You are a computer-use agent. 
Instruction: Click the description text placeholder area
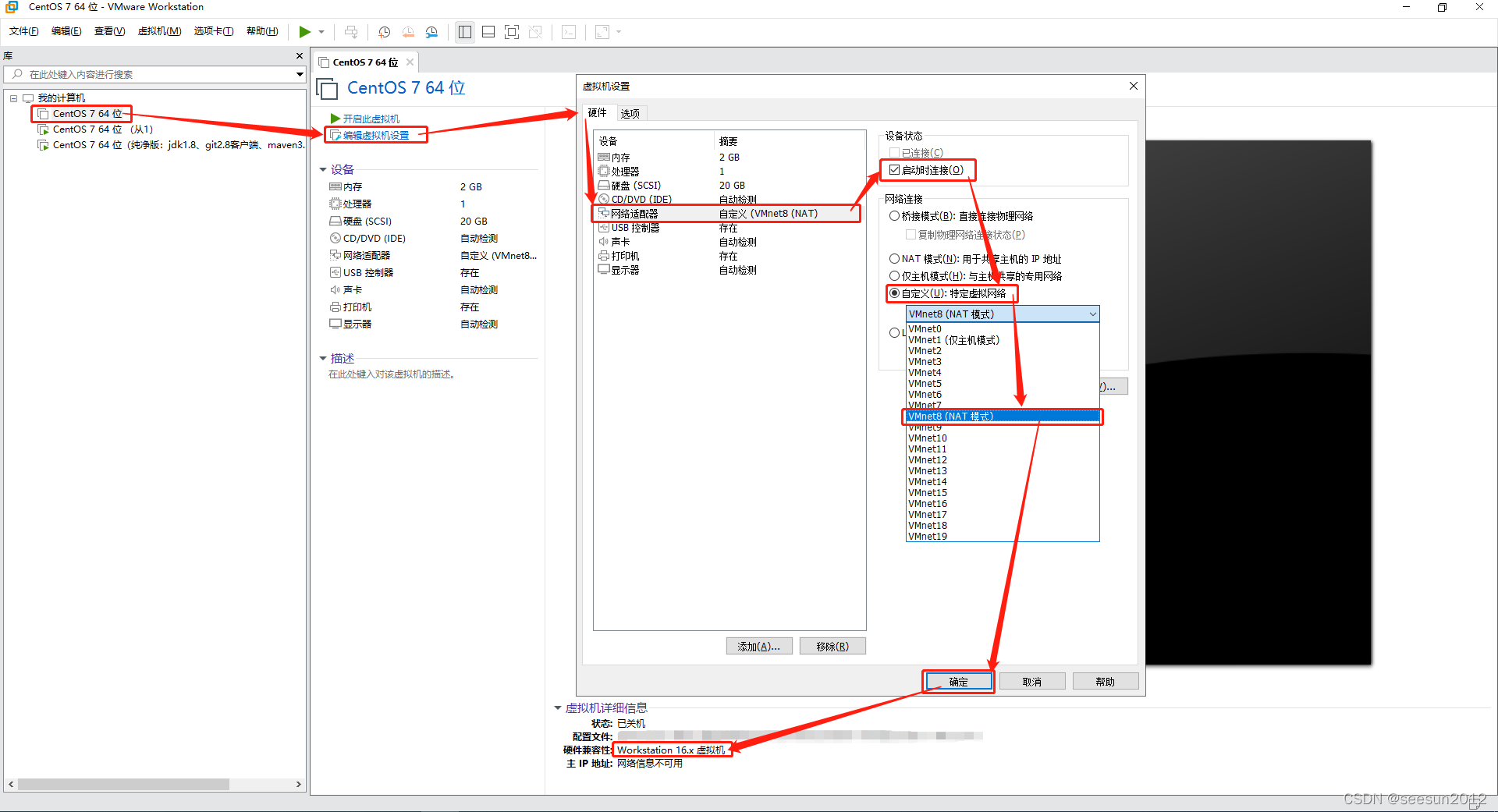392,374
